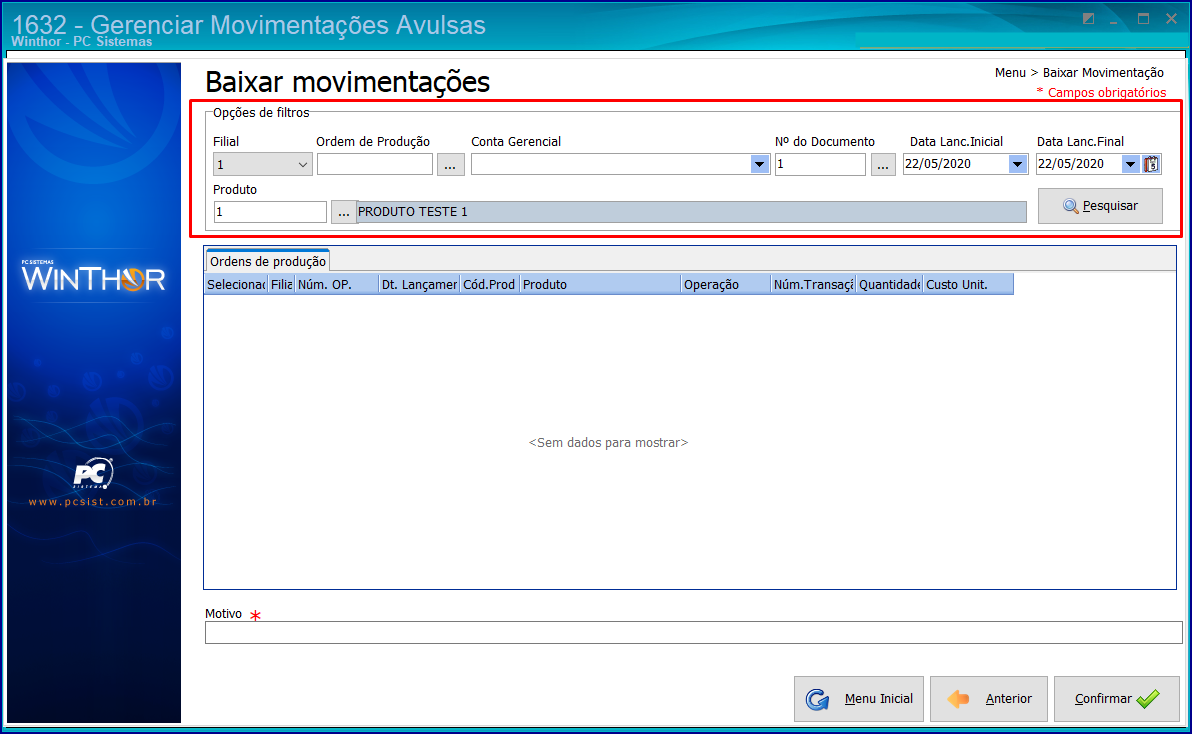
Task: Sort by Quantidade column header
Action: [x=889, y=284]
